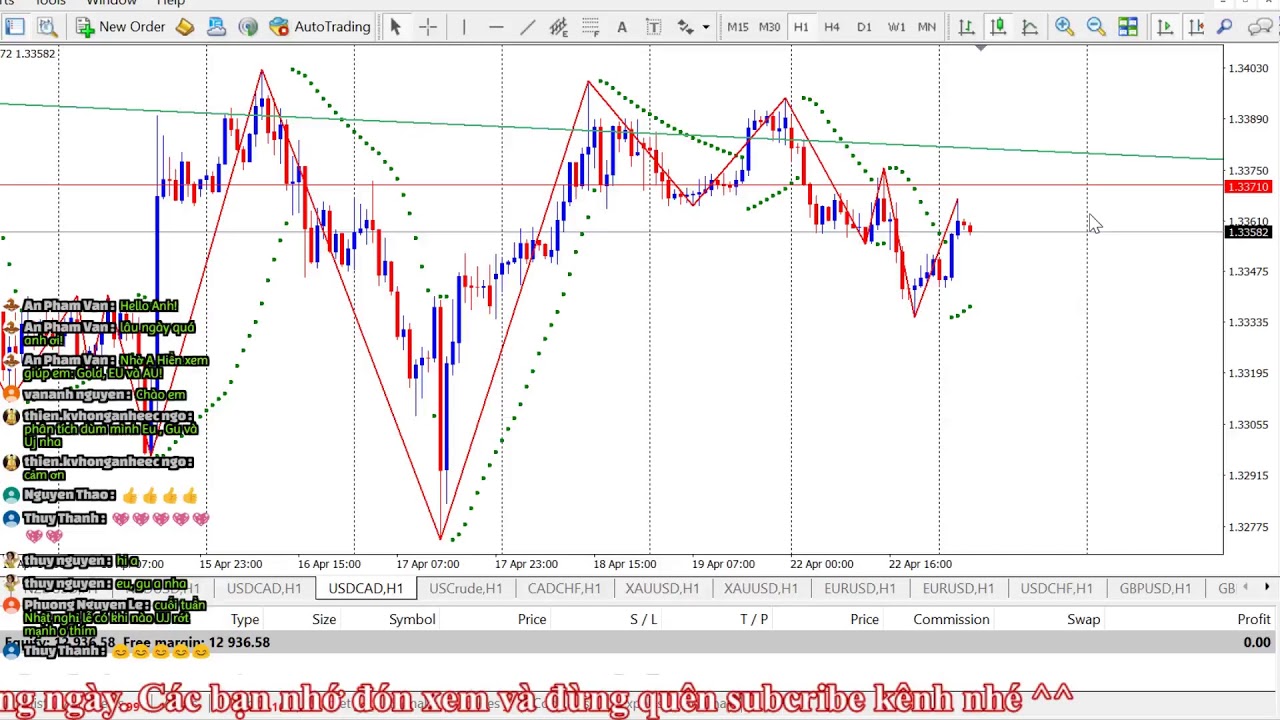Select the horizontal line drawing tool
The width and height of the screenshot is (1280, 720).
[x=496, y=27]
